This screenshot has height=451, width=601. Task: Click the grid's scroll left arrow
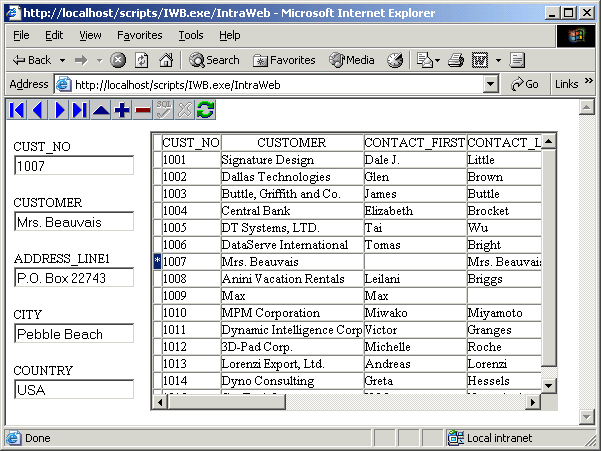(160, 402)
